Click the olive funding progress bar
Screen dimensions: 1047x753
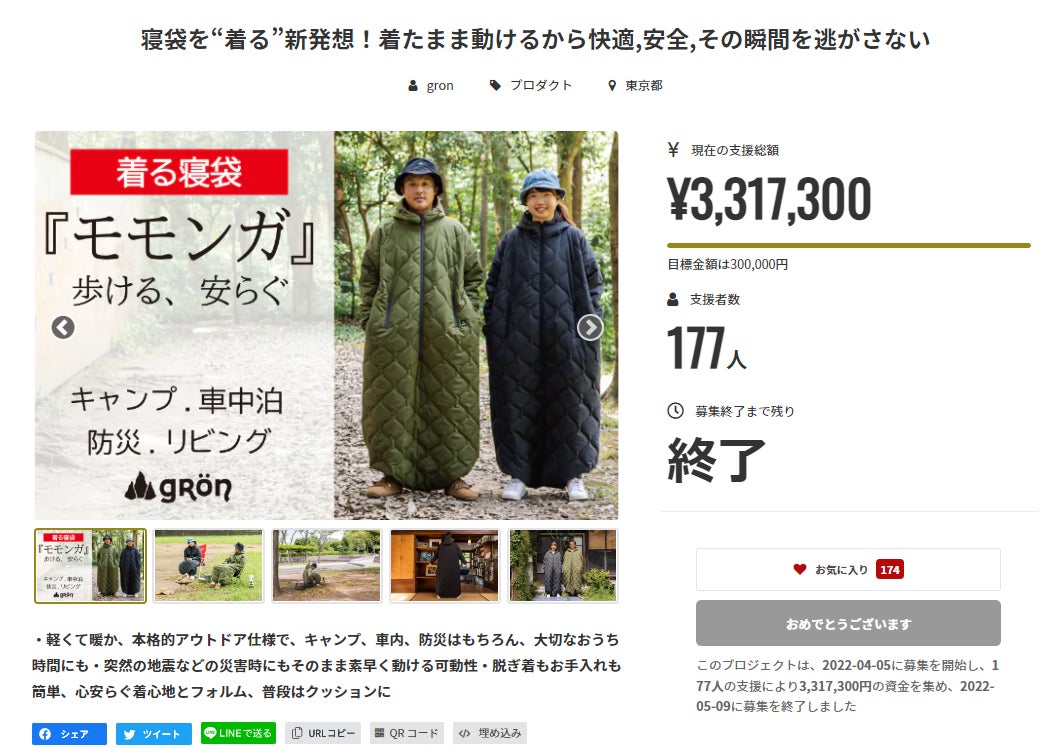click(x=849, y=246)
